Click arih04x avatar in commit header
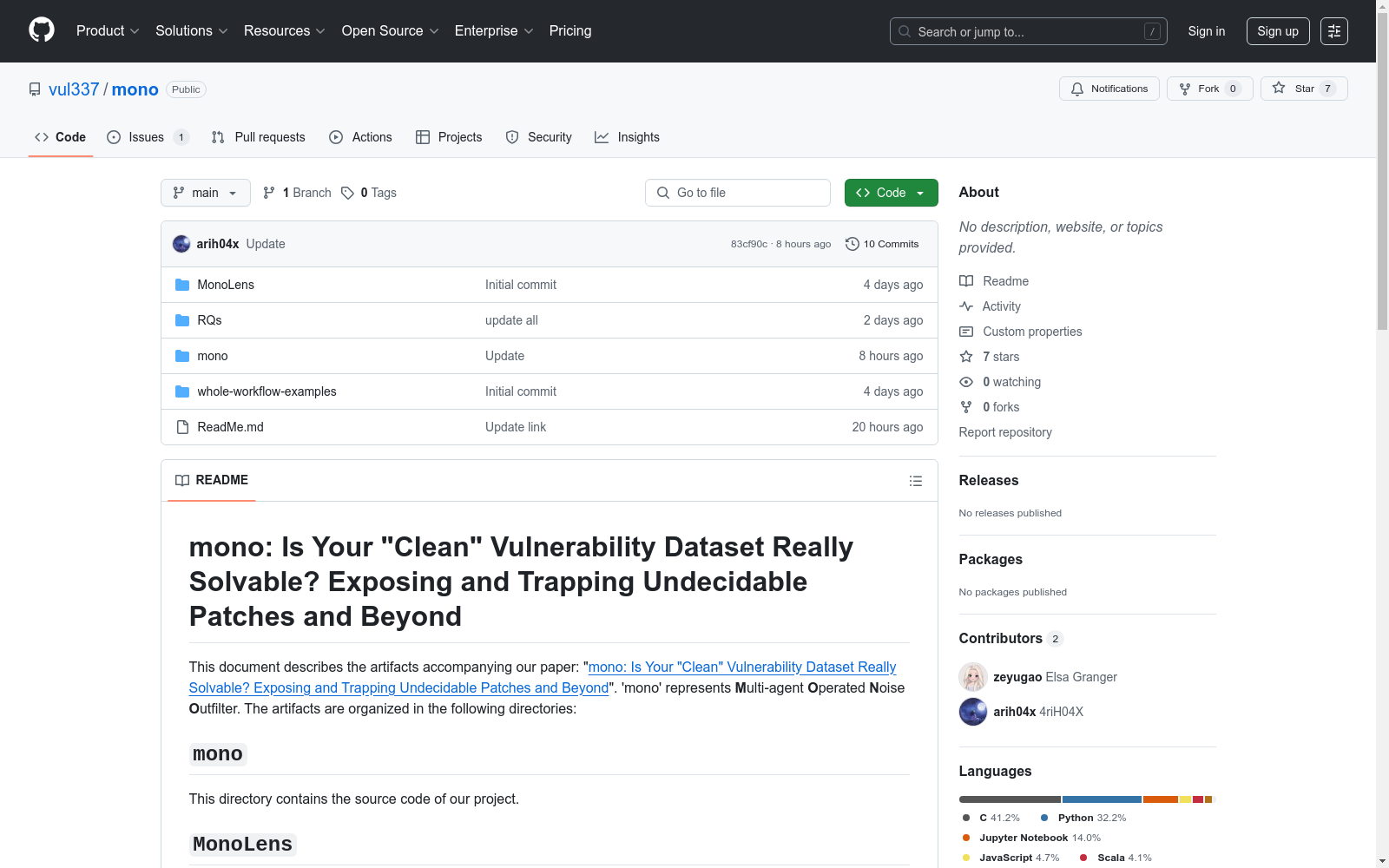1389x868 pixels. pos(181,244)
